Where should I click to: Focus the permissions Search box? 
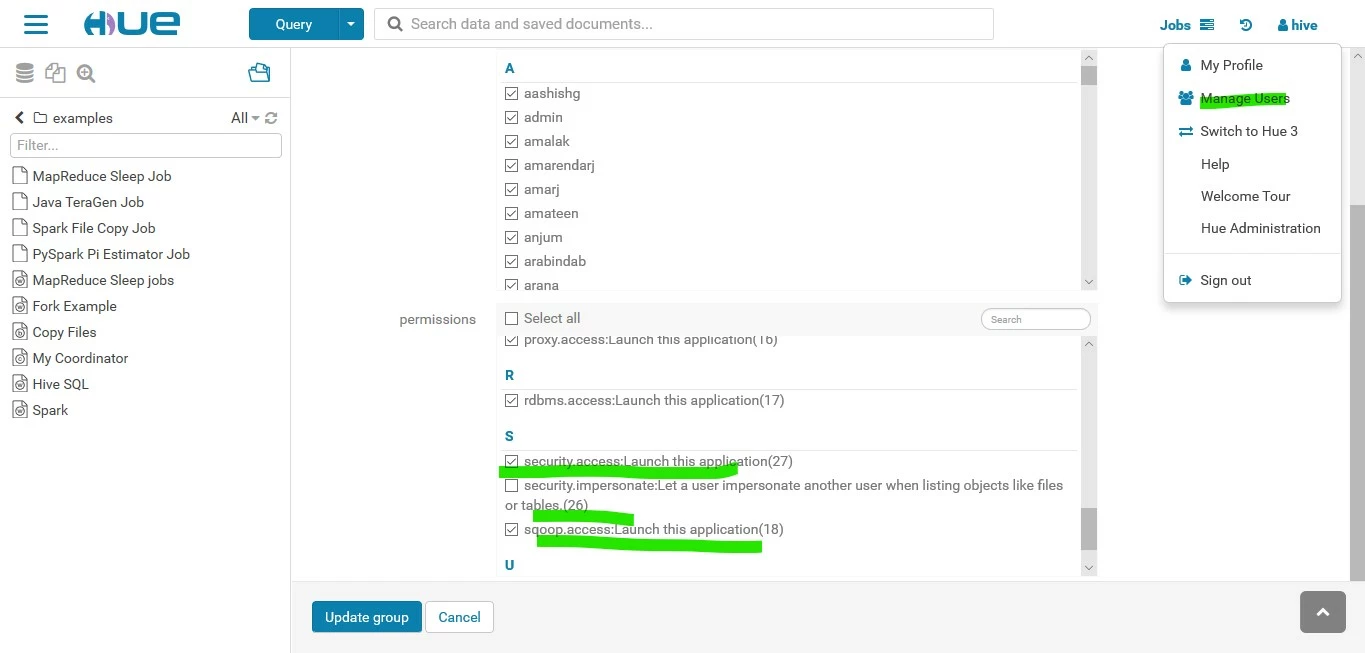1036,319
